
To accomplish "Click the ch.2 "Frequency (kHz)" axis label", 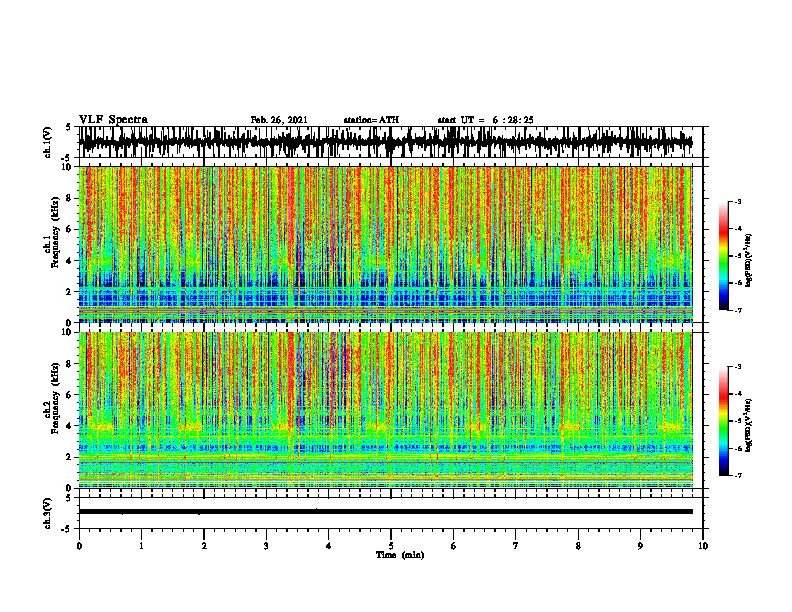I will pyautogui.click(x=56, y=398).
